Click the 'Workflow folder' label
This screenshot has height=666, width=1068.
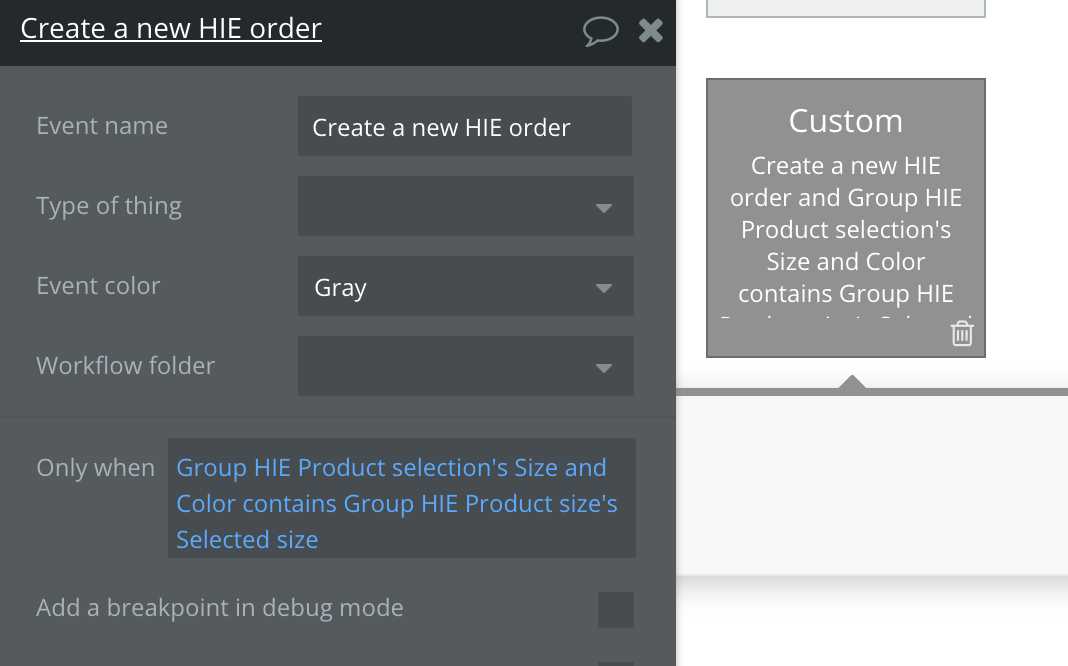tap(125, 366)
